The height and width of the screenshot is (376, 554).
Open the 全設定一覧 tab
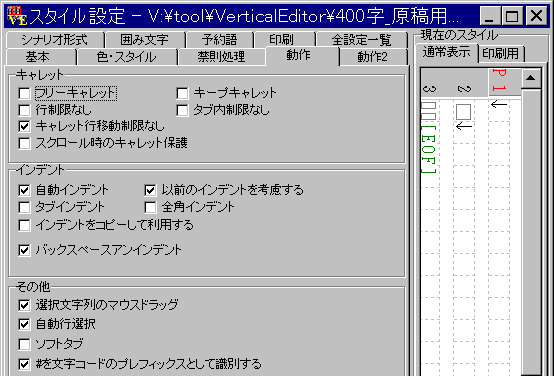pos(362,40)
